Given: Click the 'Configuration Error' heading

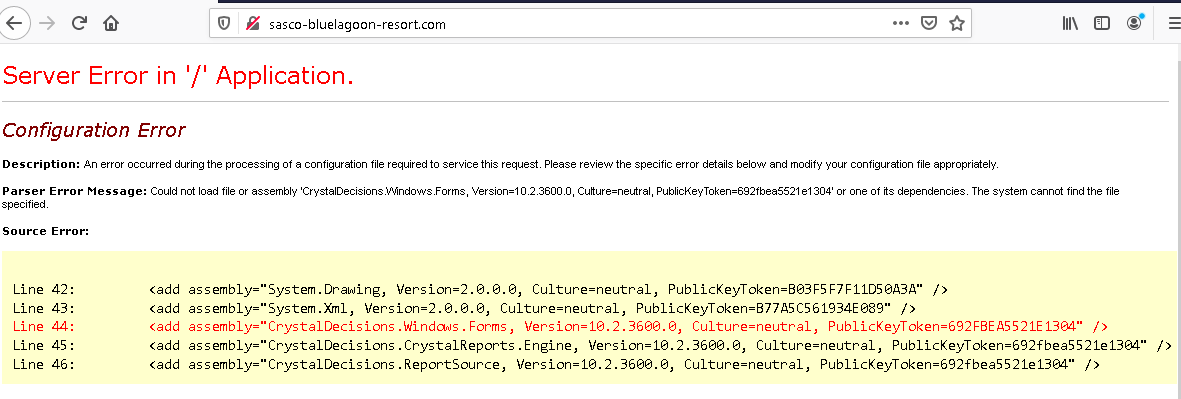Looking at the screenshot, I should click(x=93, y=130).
